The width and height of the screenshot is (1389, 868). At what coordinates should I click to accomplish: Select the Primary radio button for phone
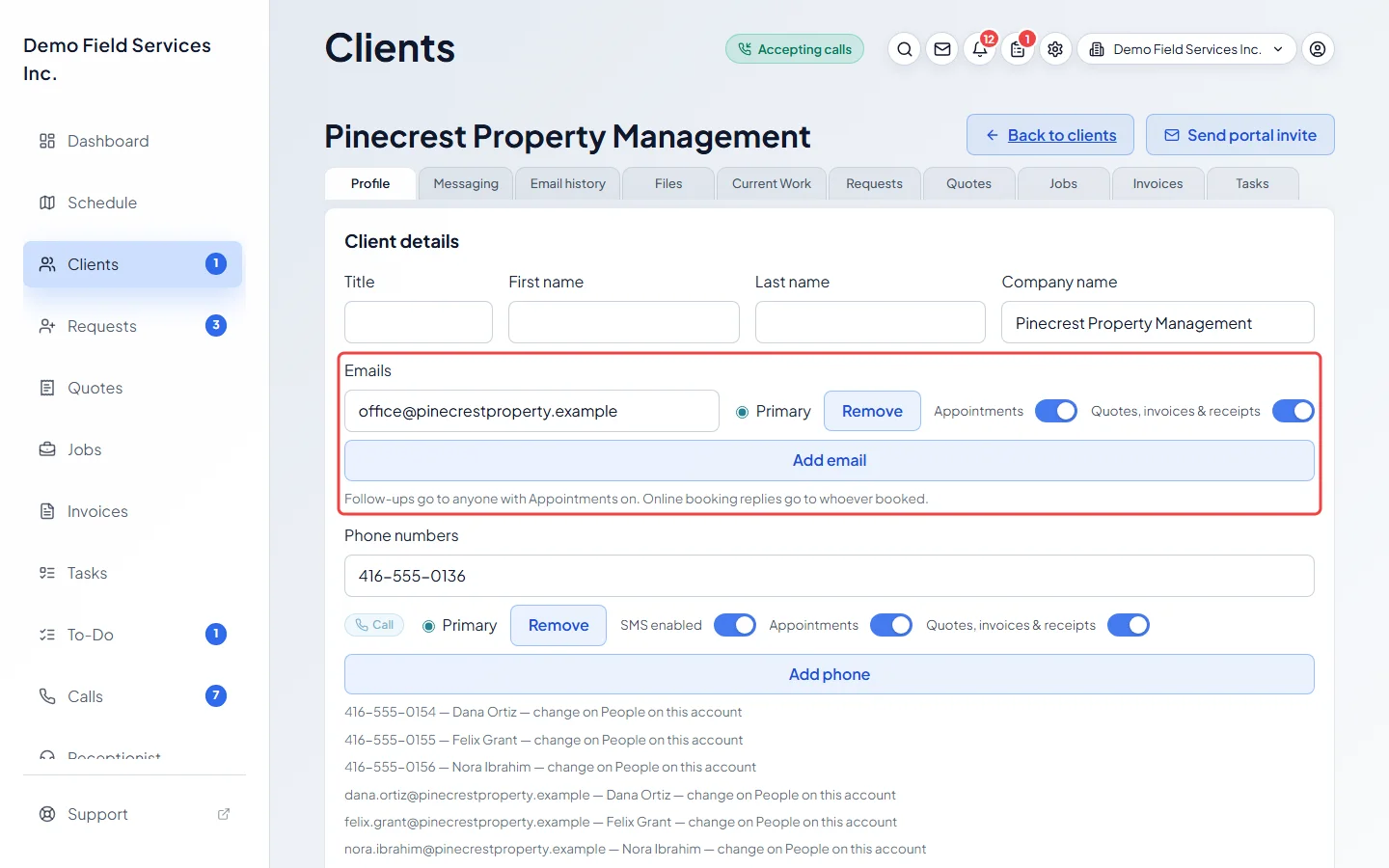pyautogui.click(x=429, y=626)
